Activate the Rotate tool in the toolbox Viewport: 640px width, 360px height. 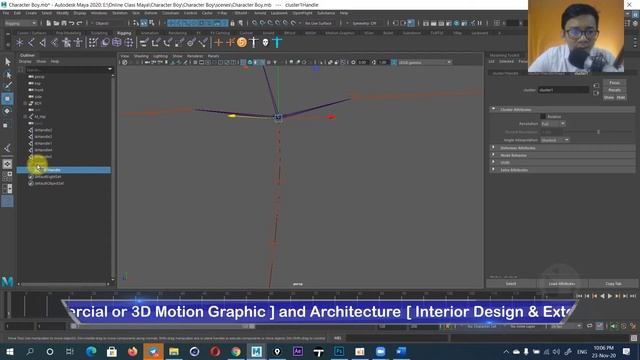pyautogui.click(x=7, y=111)
